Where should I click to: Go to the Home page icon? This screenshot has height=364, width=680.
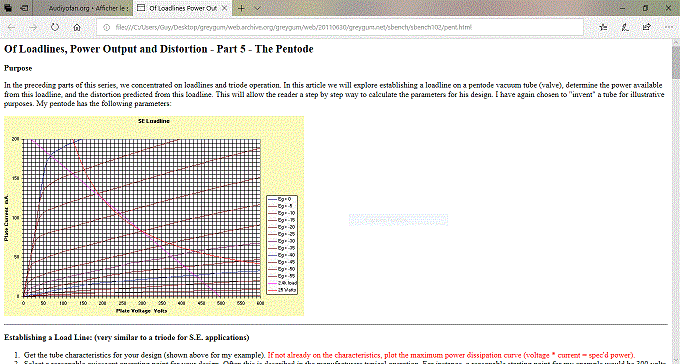(77, 27)
